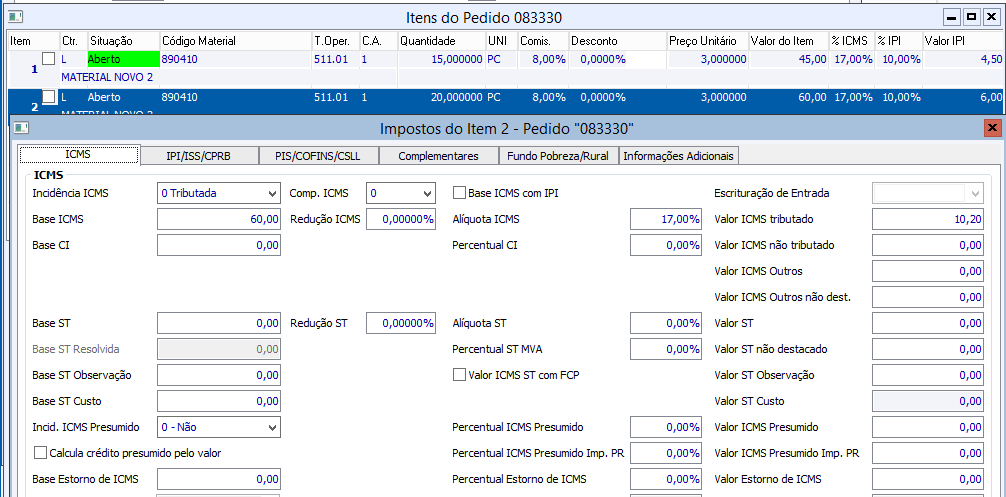Click the Base CI field
Image resolution: width=1006 pixels, height=497 pixels.
219,245
